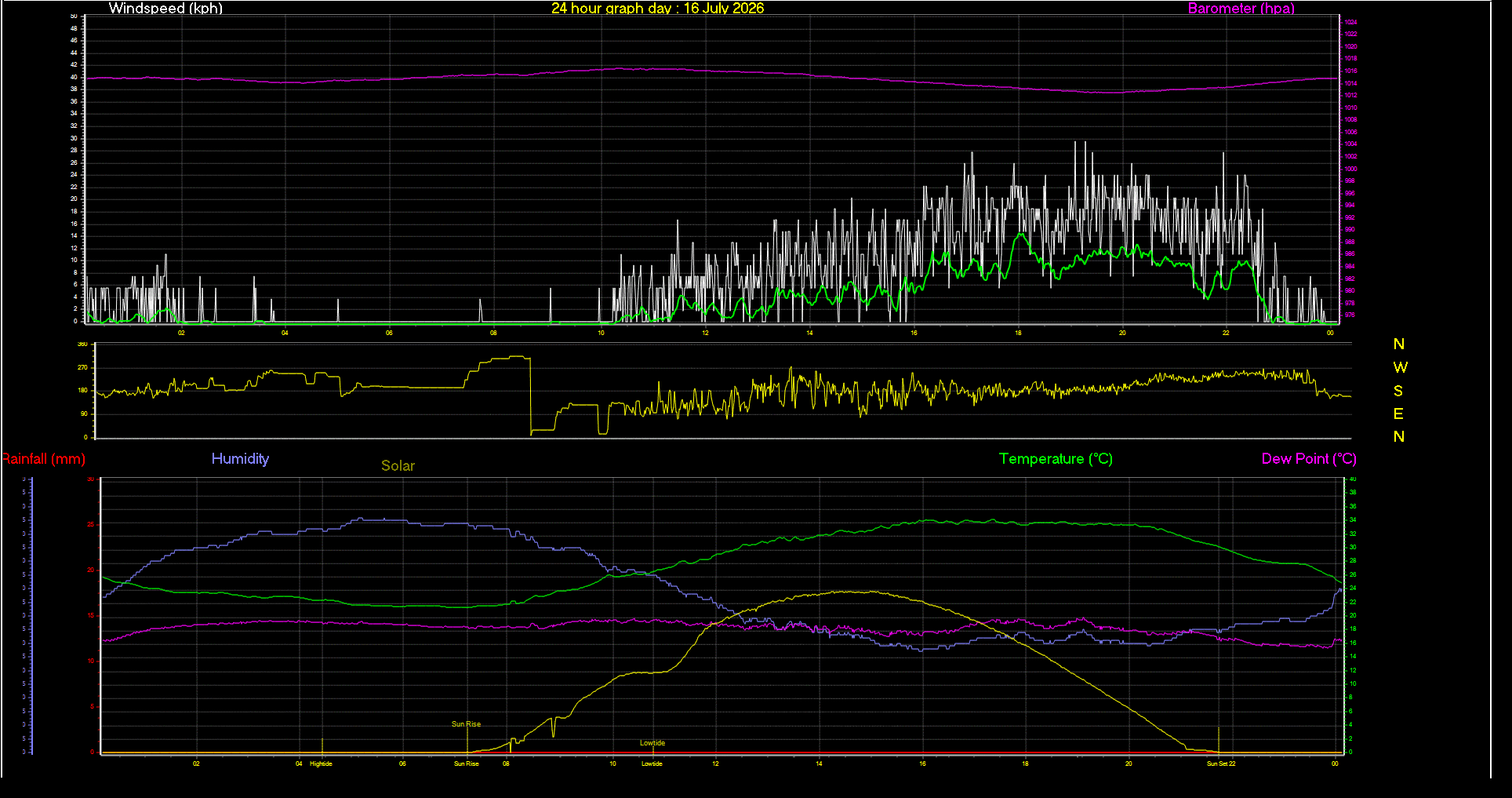The width and height of the screenshot is (1512, 798).
Task: Select the magenta 'Dew Point (°C)' label
Action: [1308, 459]
